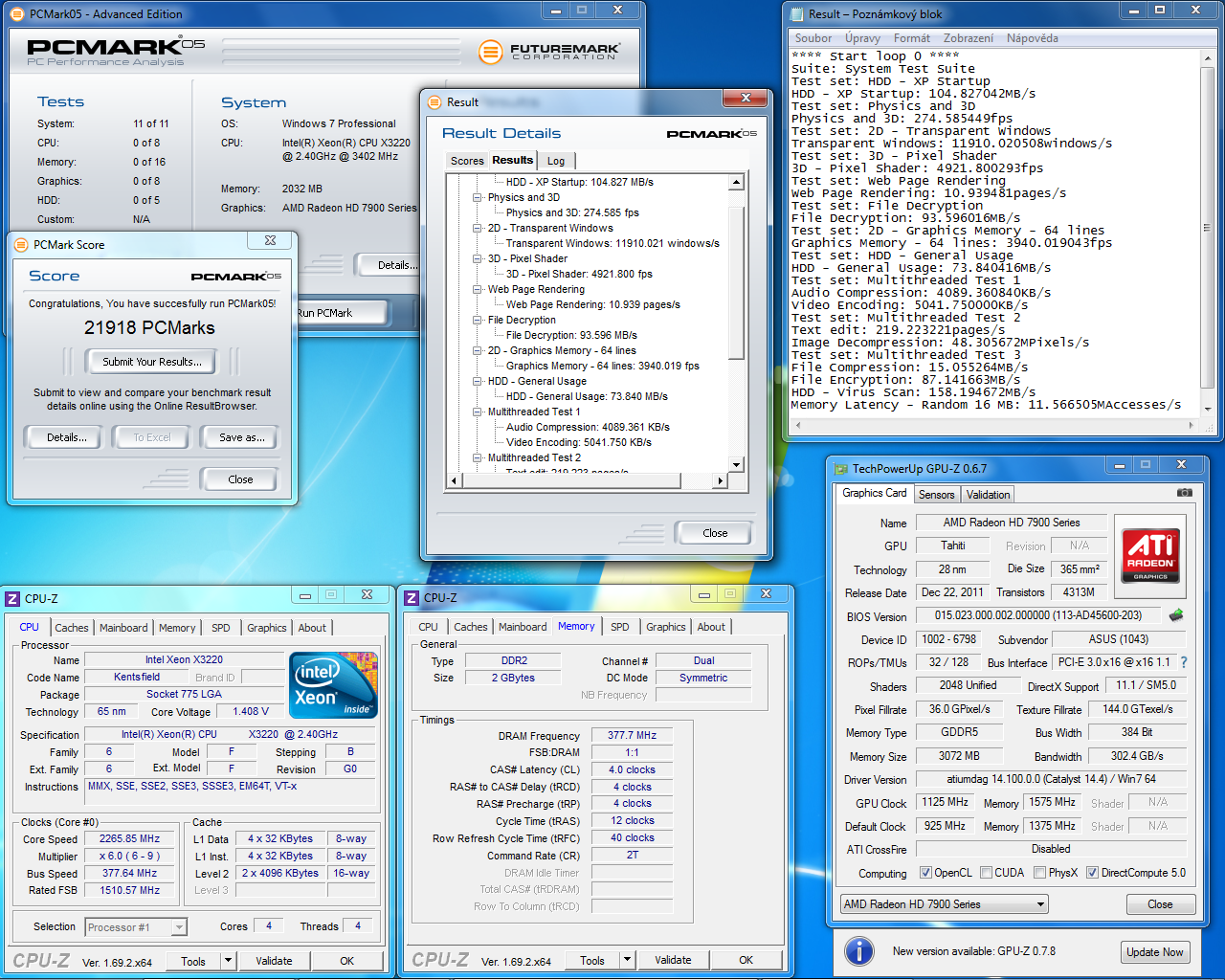Collapse the Web Page Rendering tree node
The width and height of the screenshot is (1225, 980).
(477, 289)
